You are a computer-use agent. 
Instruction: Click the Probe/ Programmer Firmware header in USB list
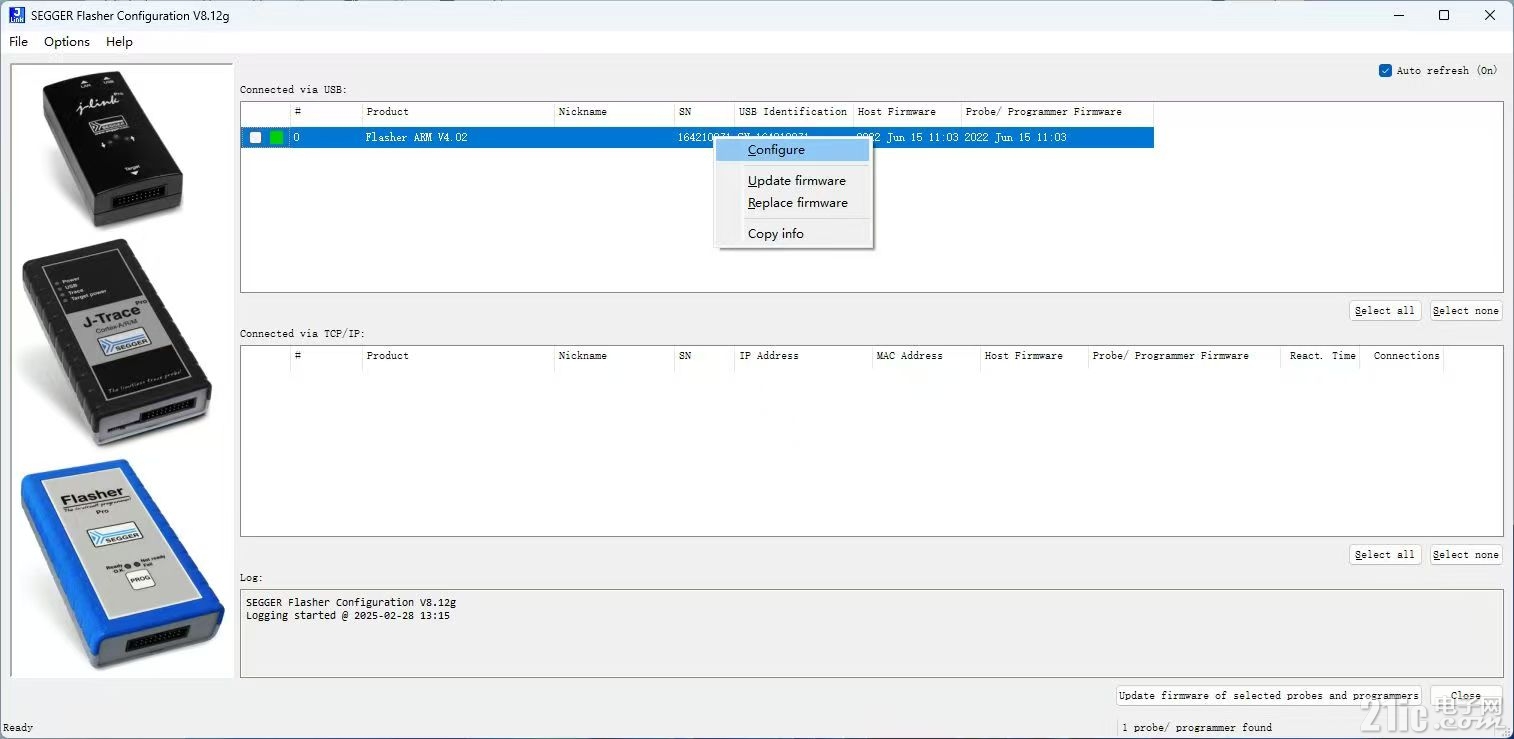[x=1057, y=112]
